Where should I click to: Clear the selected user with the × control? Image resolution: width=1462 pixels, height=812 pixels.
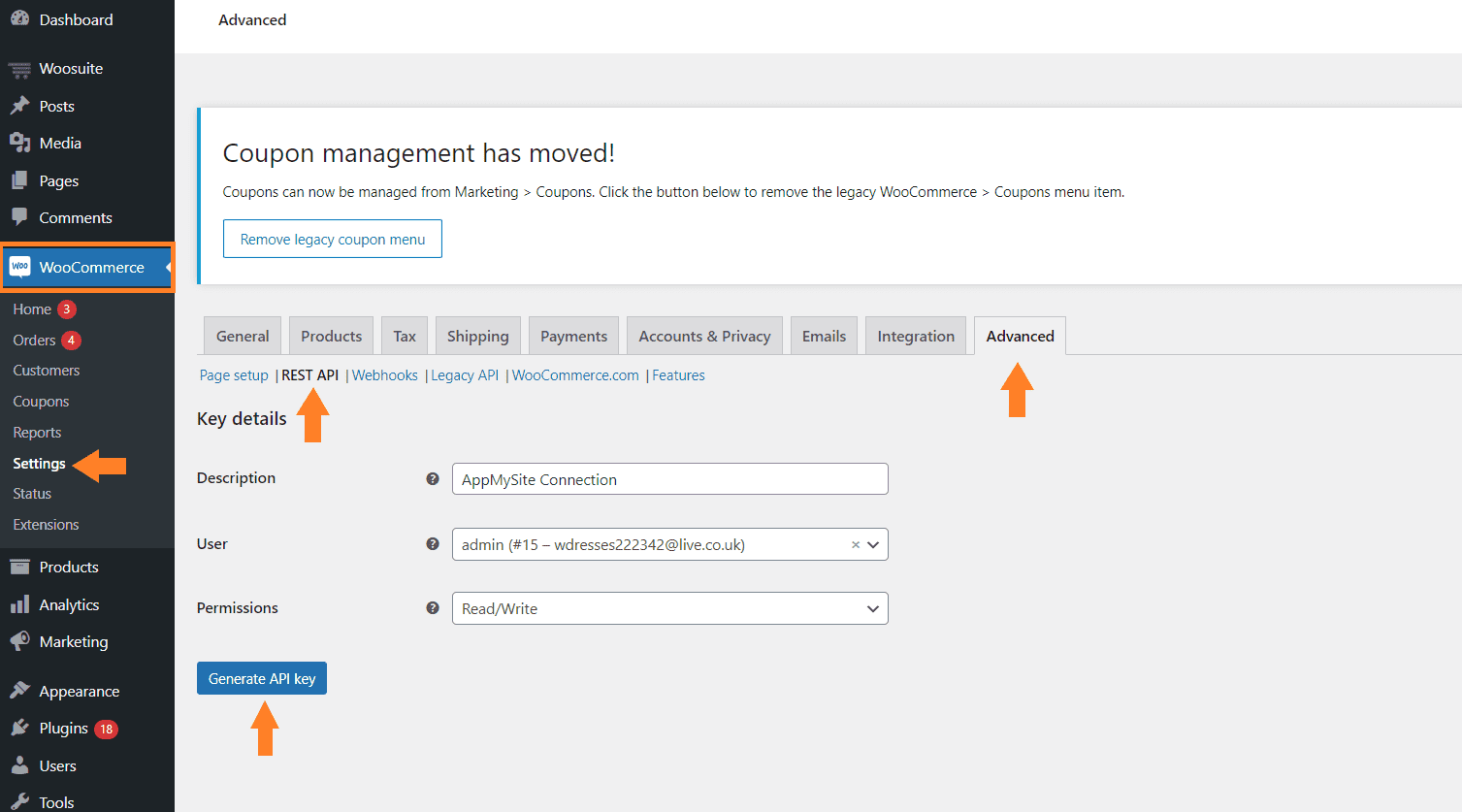pyautogui.click(x=855, y=544)
